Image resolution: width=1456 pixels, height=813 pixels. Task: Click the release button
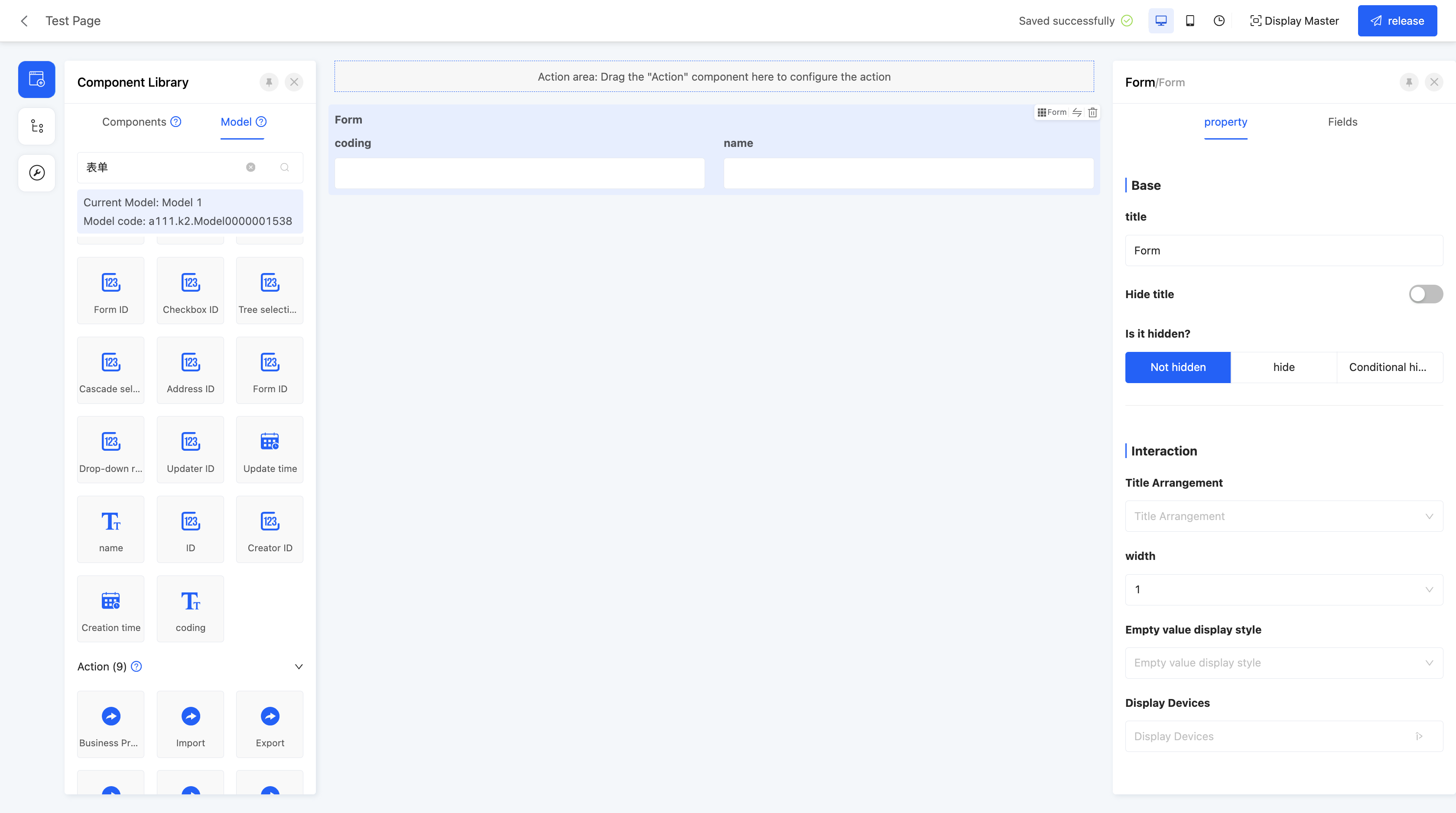click(1397, 21)
